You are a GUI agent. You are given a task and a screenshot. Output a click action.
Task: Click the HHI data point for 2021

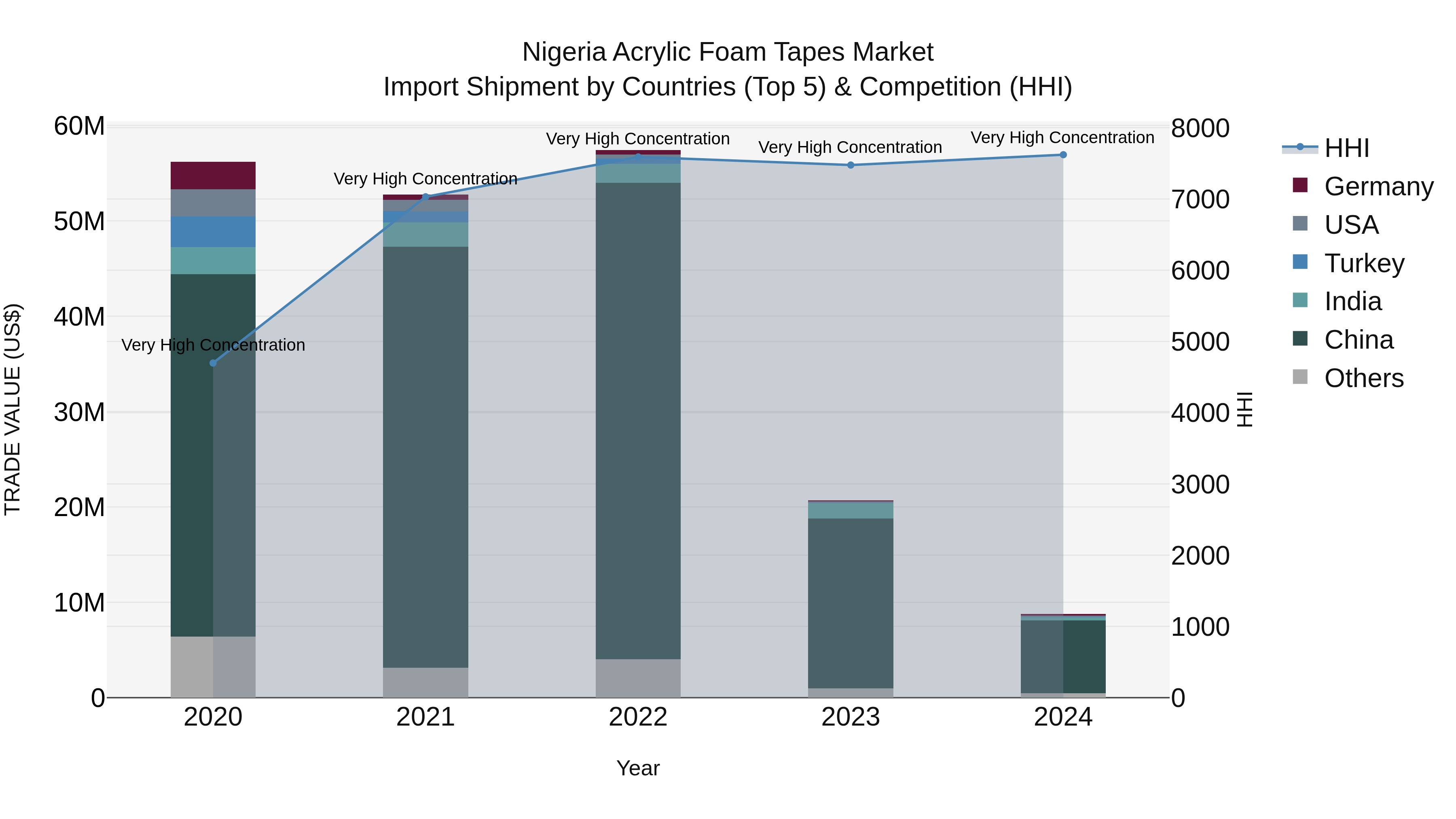[x=425, y=197]
